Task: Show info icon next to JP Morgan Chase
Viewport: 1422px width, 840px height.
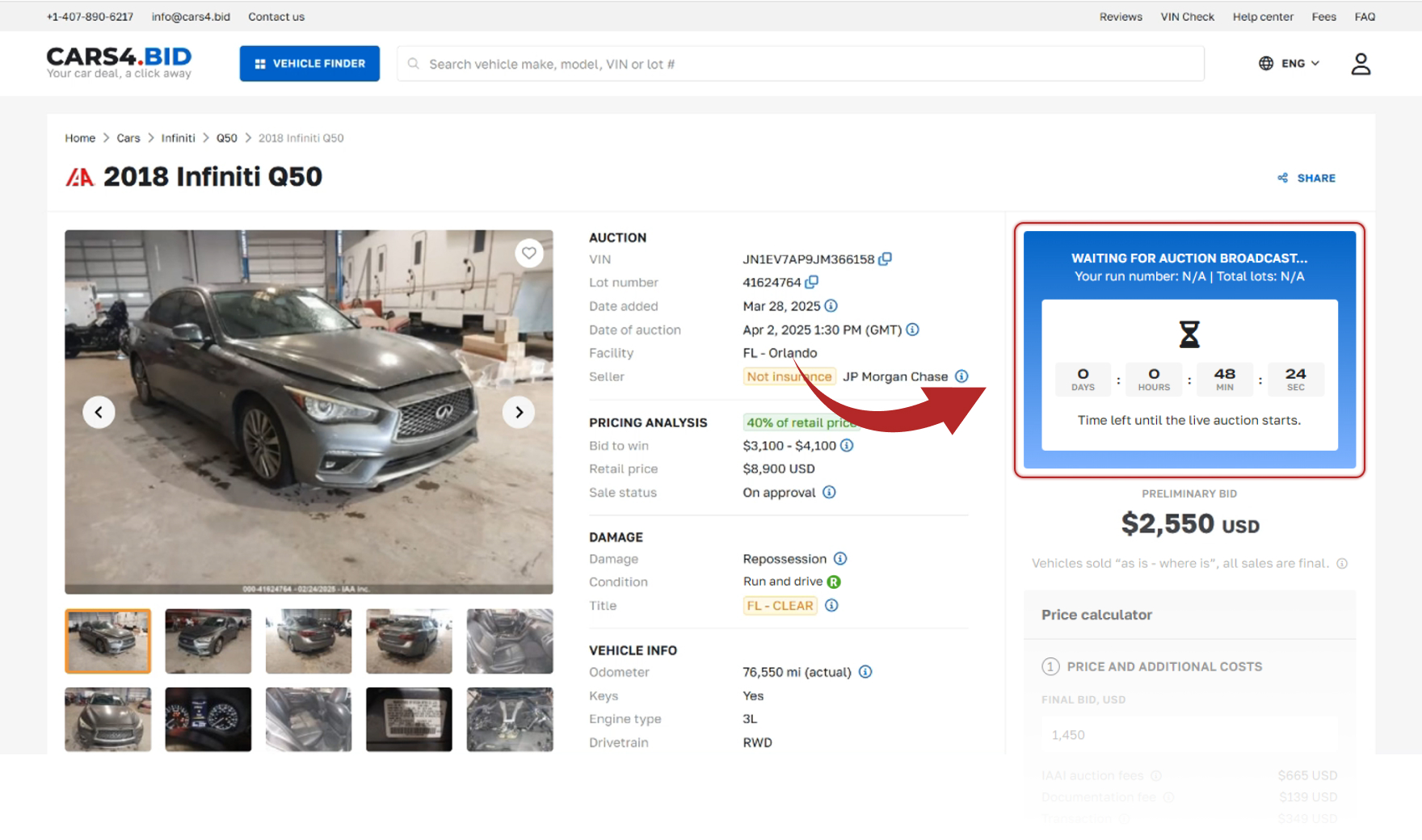Action: point(961,376)
